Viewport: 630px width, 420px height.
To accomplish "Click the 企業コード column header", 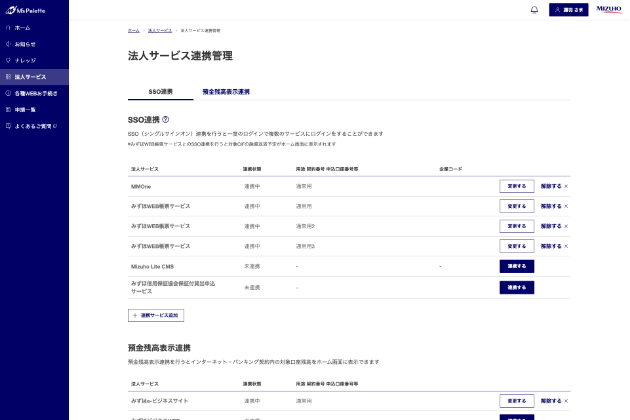I will (x=450, y=169).
